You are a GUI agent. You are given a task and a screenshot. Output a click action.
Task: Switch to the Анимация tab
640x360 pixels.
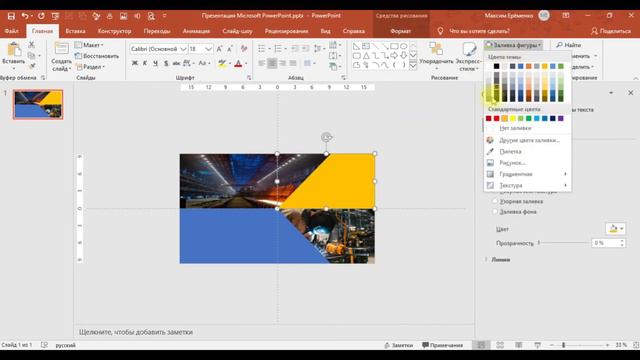(x=196, y=31)
